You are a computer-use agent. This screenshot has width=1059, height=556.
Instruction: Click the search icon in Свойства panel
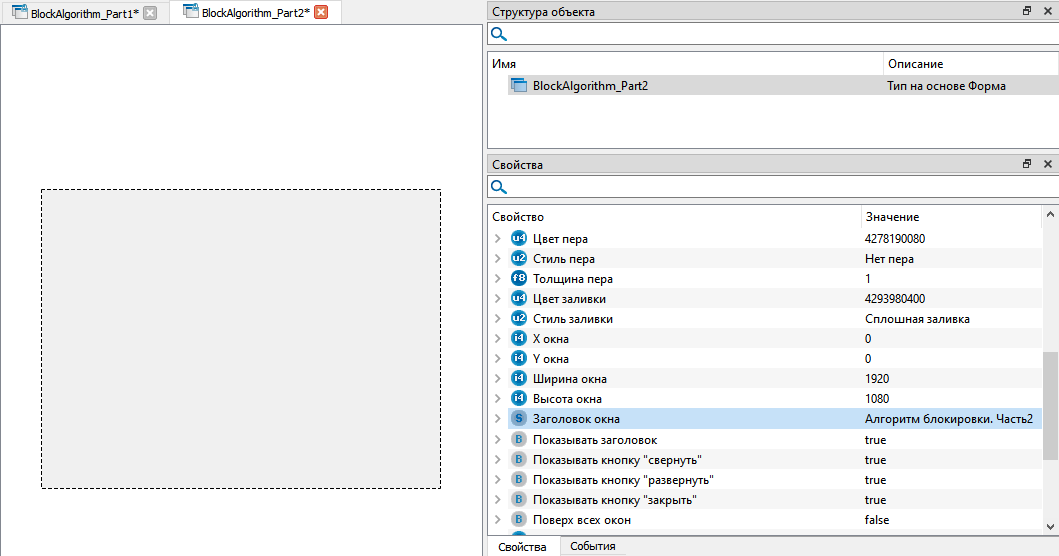pyautogui.click(x=498, y=187)
